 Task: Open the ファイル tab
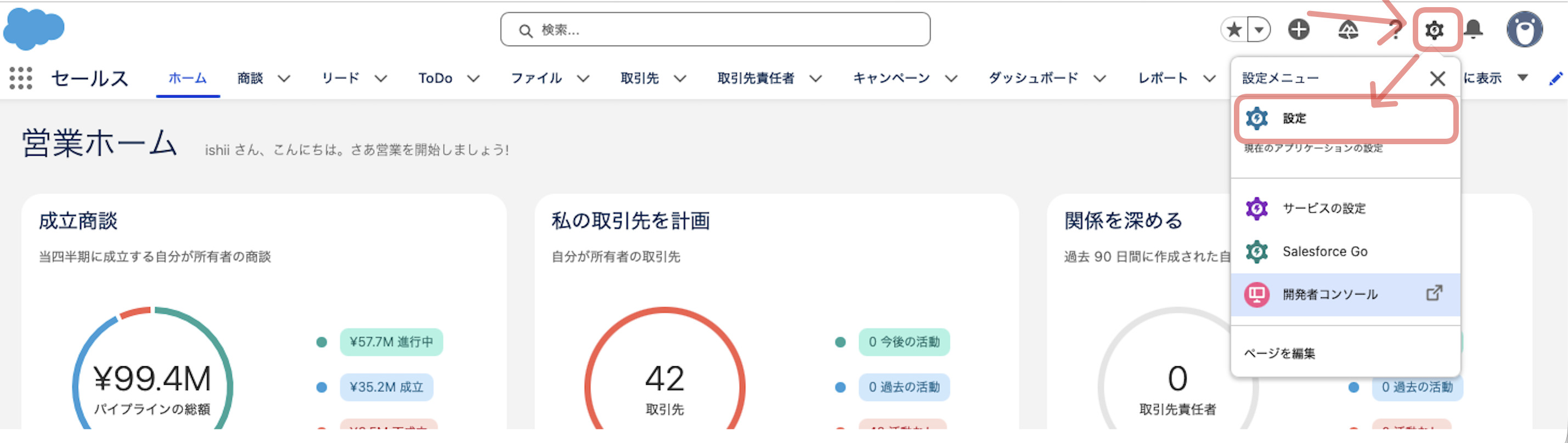click(536, 78)
